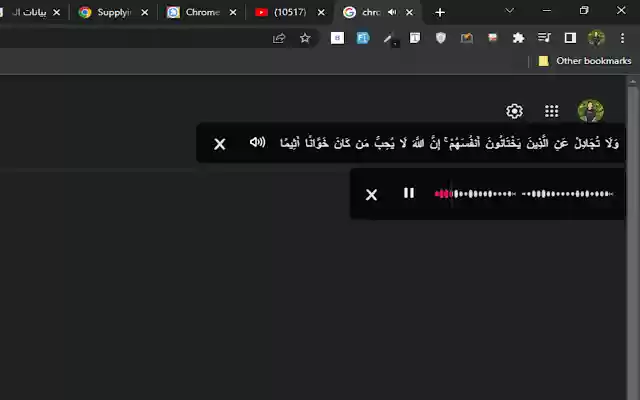Mute the tab audio speaker indicator
This screenshot has height=400, width=640.
pos(392,12)
